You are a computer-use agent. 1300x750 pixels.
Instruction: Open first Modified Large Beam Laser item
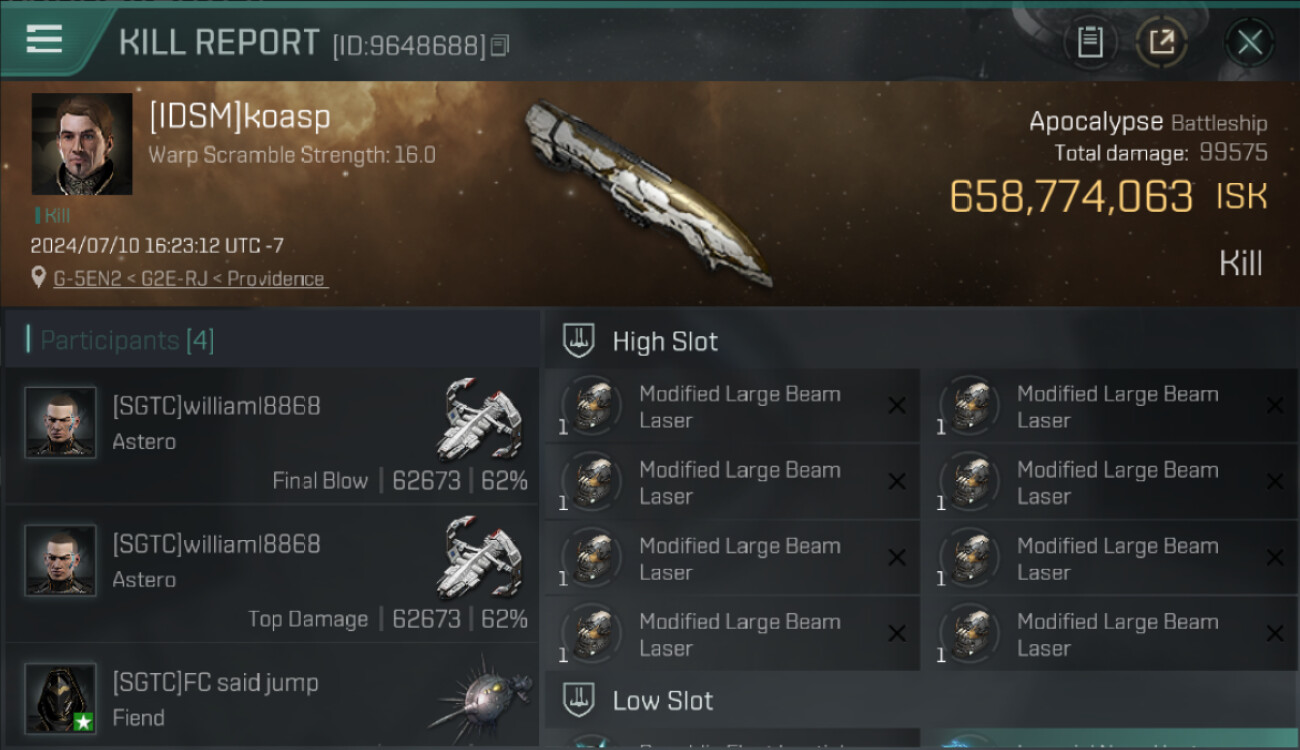pos(731,406)
